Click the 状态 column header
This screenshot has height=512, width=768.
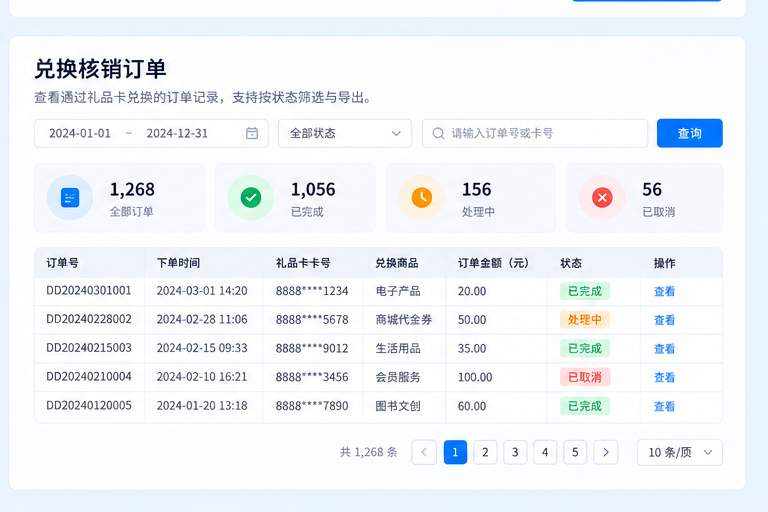click(571, 263)
